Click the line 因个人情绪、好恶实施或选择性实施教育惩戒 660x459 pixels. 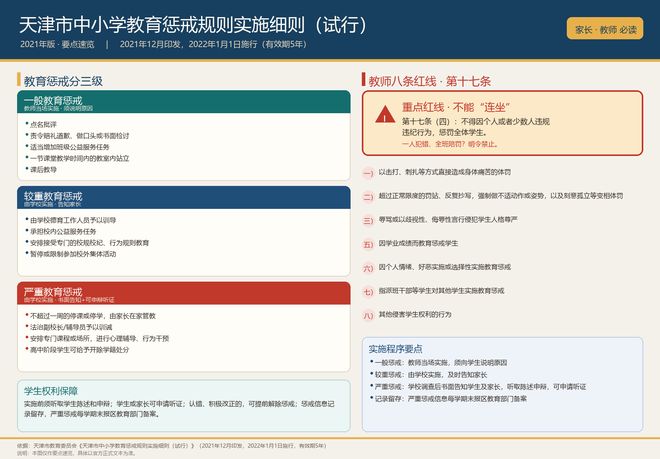[x=444, y=267]
